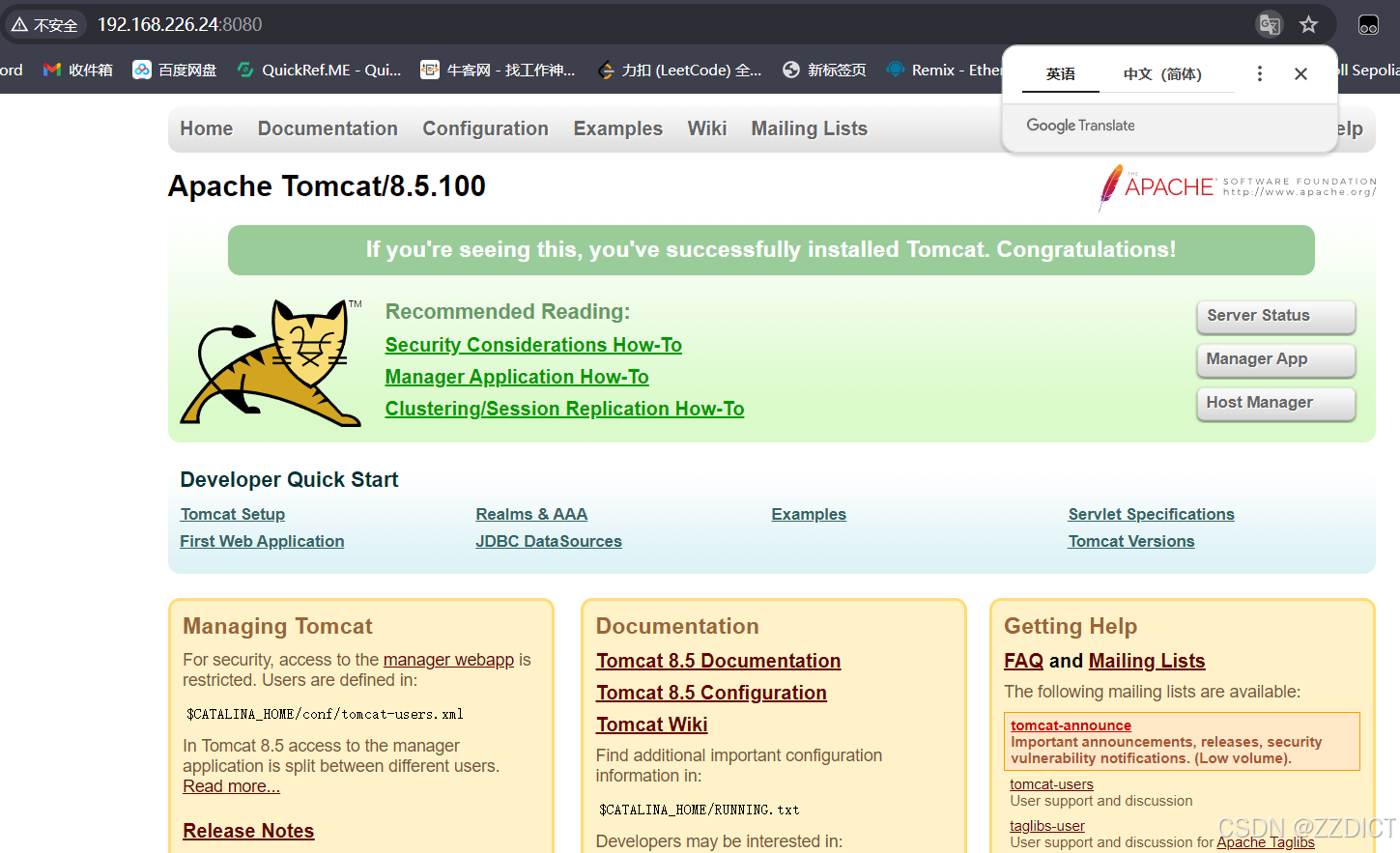Image resolution: width=1400 pixels, height=853 pixels.
Task: Open the First Web Application link
Action: (x=262, y=542)
